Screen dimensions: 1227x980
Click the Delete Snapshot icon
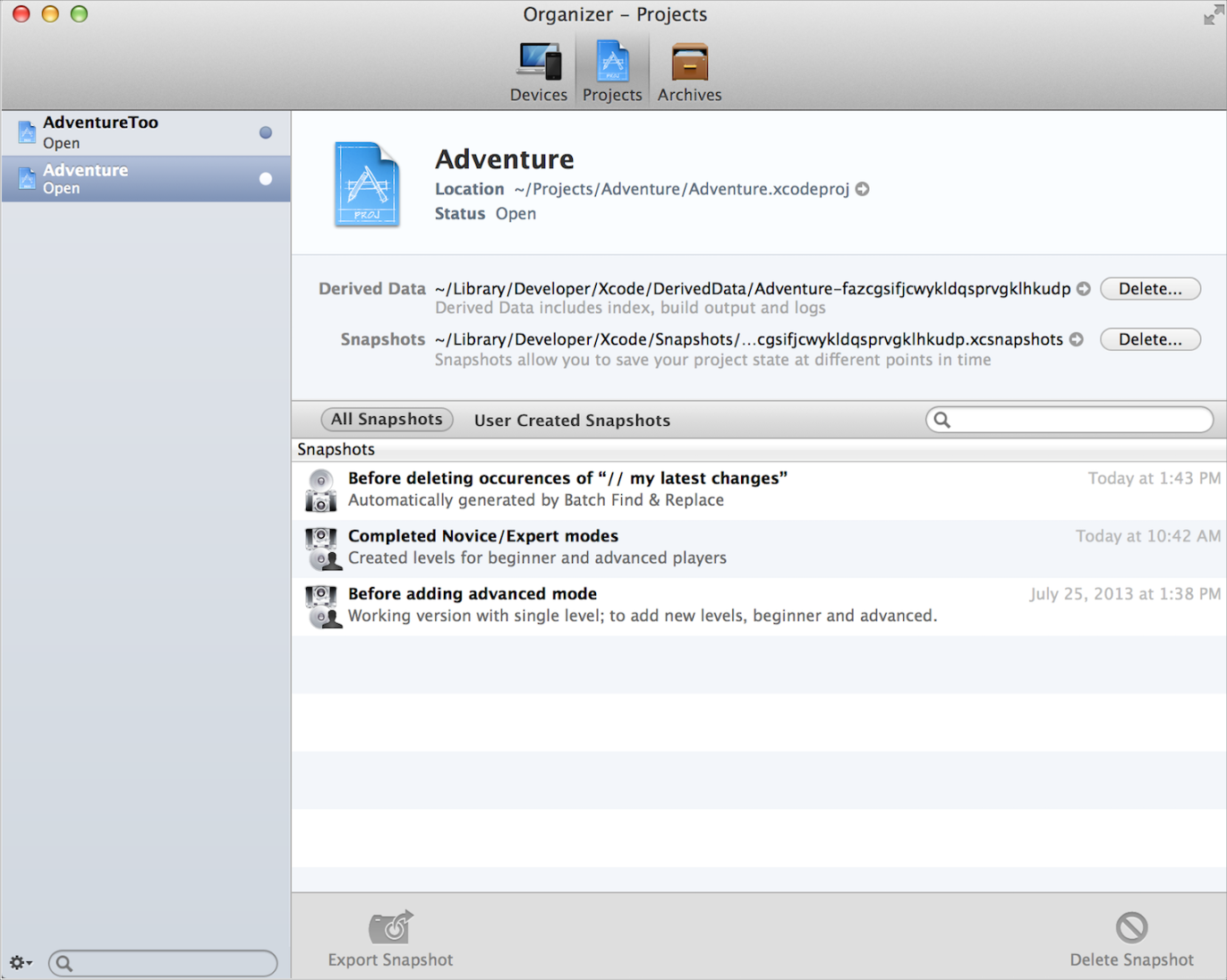click(x=1131, y=928)
